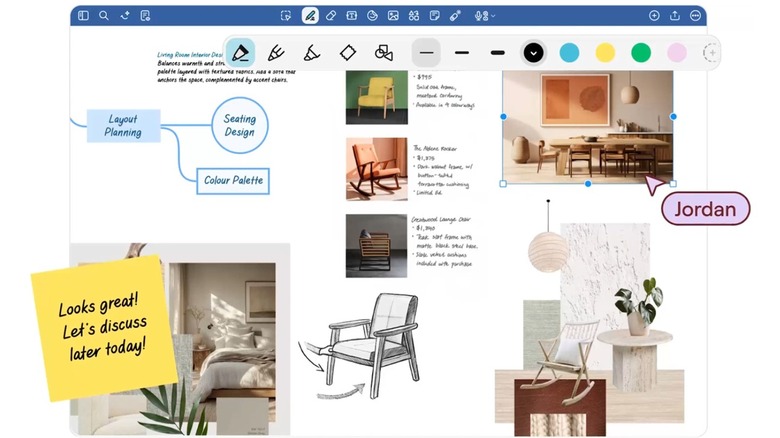Select the sticky note tool
Screen dimensions: 780x438
click(x=434, y=16)
